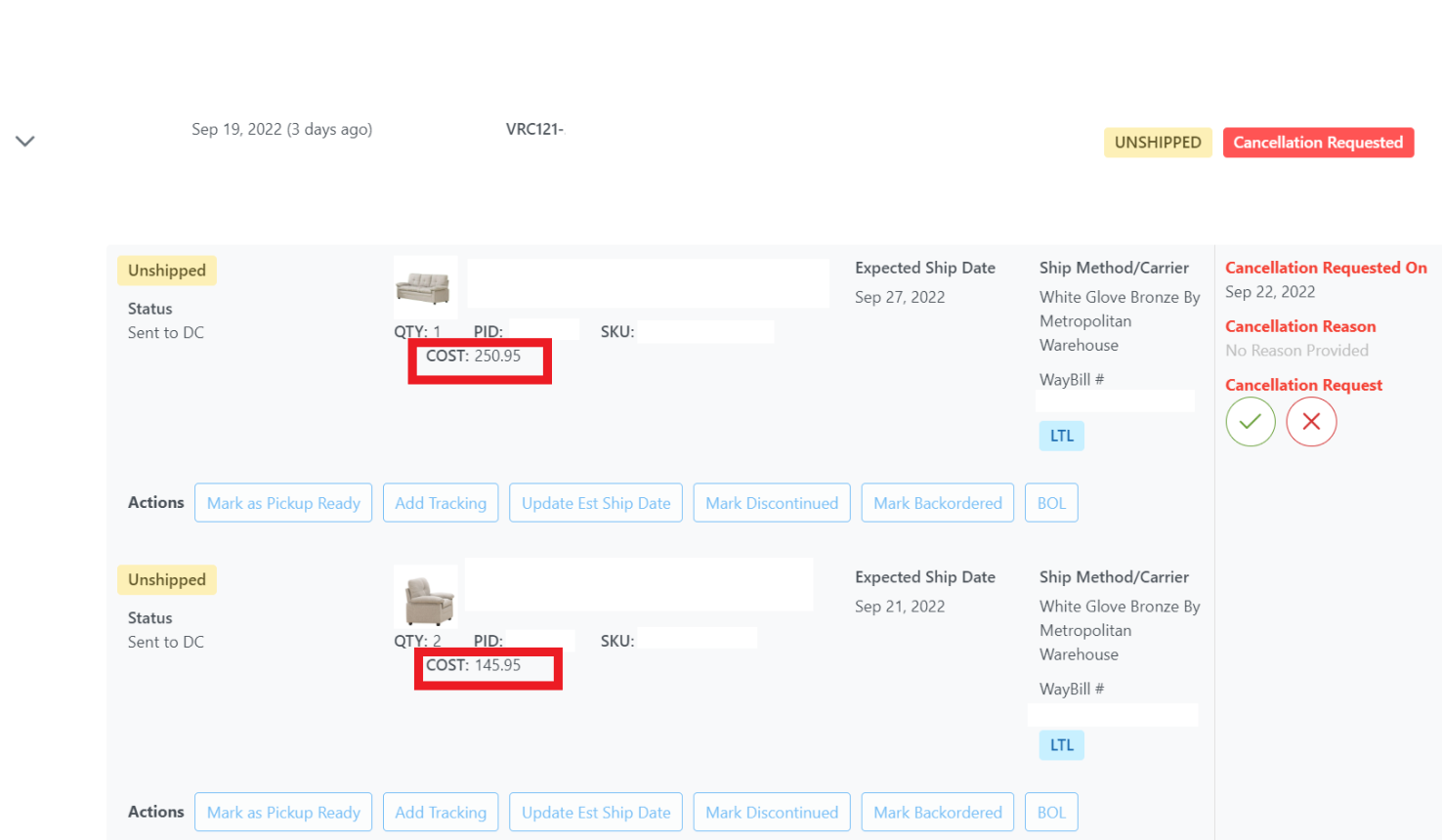Click the LTL tag on the armchair item

click(x=1062, y=745)
